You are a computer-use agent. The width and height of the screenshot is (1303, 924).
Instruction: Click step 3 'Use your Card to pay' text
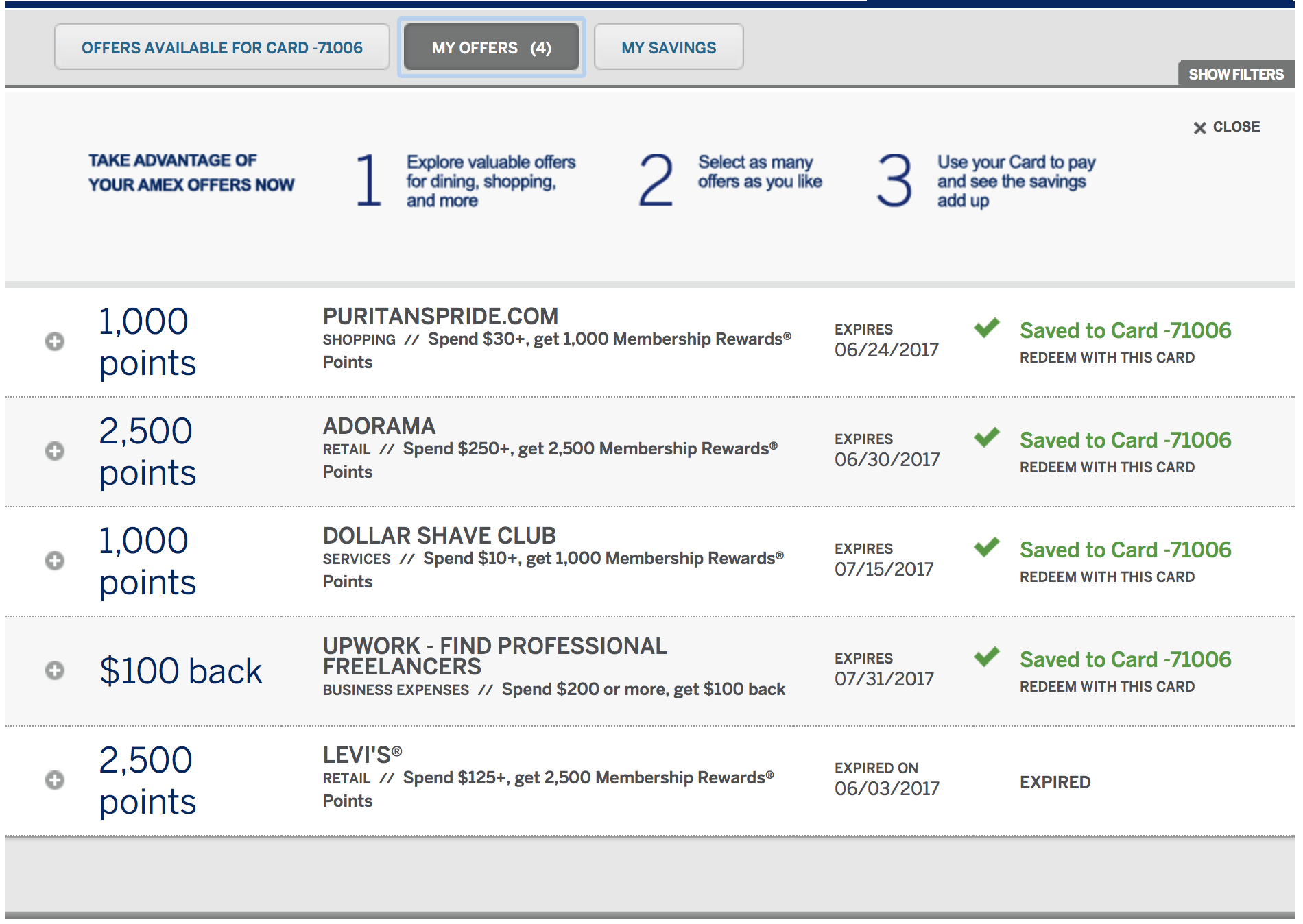[x=1016, y=181]
